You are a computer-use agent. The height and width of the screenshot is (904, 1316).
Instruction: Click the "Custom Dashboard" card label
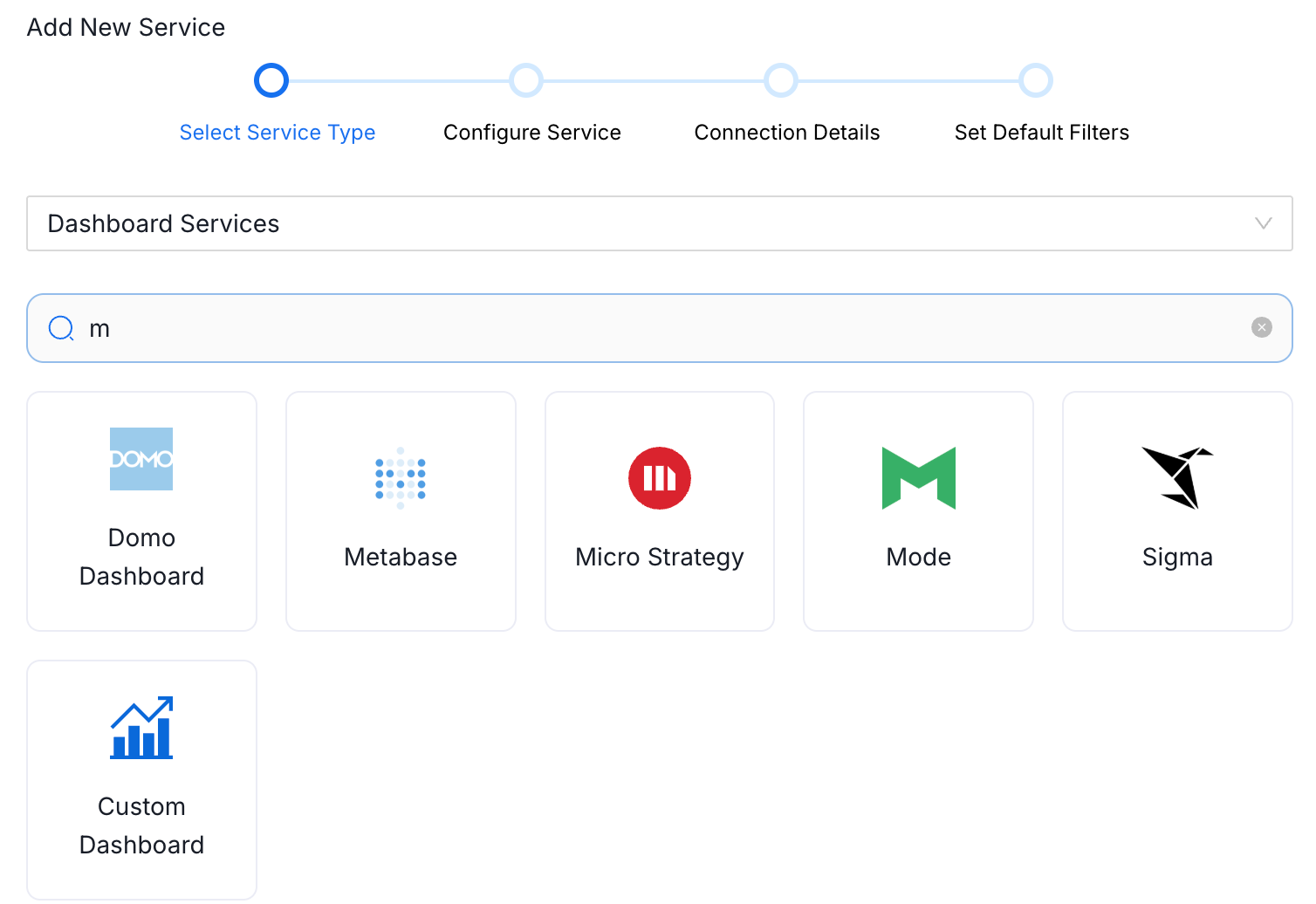coord(141,825)
